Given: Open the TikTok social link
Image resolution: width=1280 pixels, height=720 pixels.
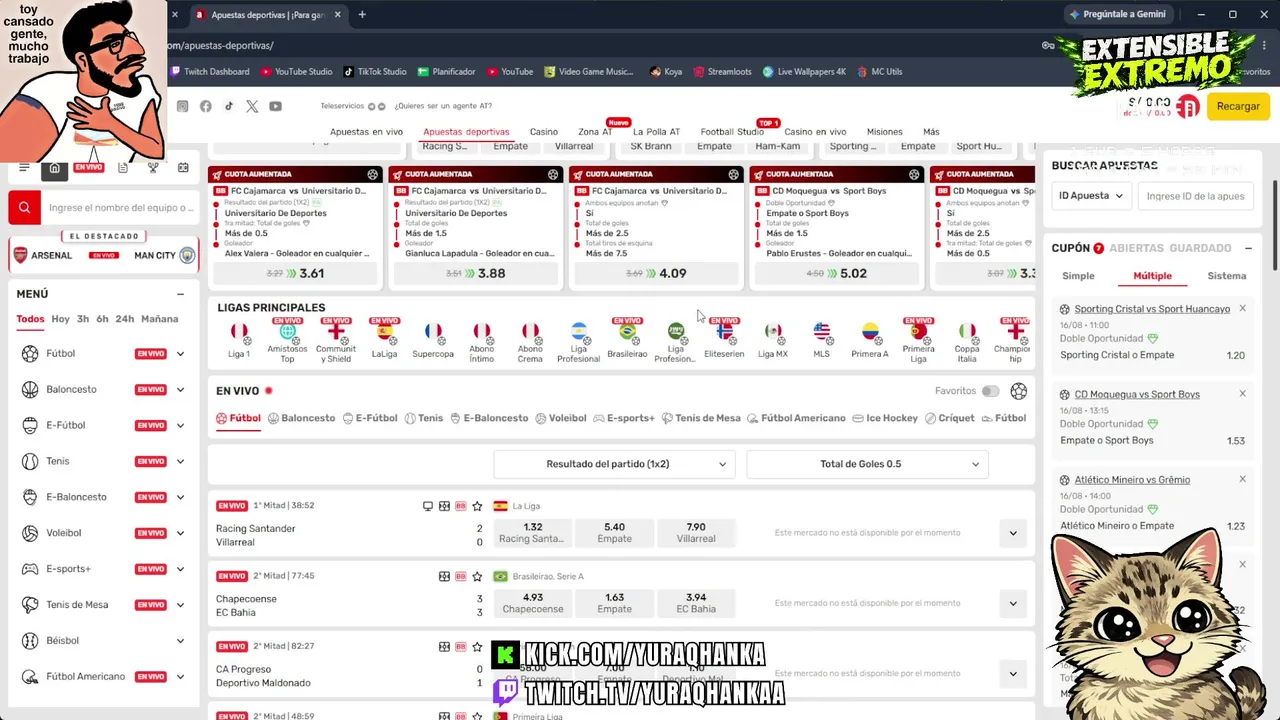Looking at the screenshot, I should 229,106.
